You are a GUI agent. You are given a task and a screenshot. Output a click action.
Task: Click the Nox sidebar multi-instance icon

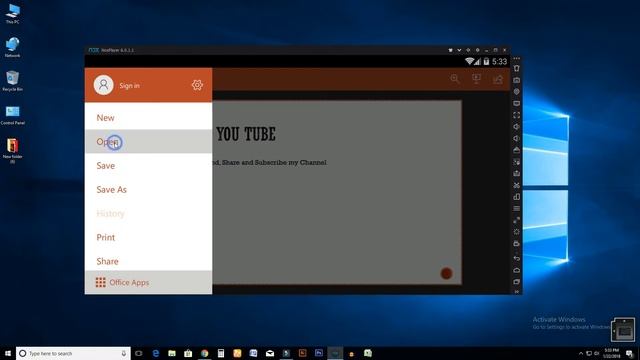[517, 197]
